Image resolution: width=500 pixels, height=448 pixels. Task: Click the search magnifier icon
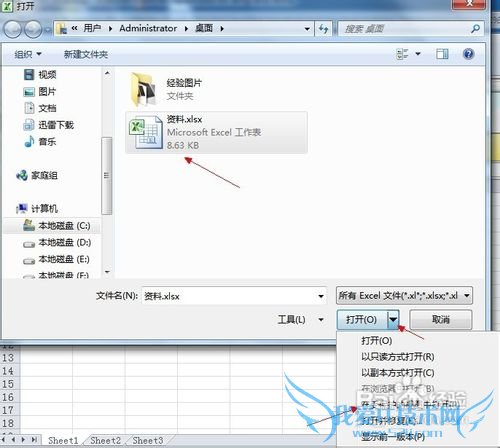(x=475, y=29)
